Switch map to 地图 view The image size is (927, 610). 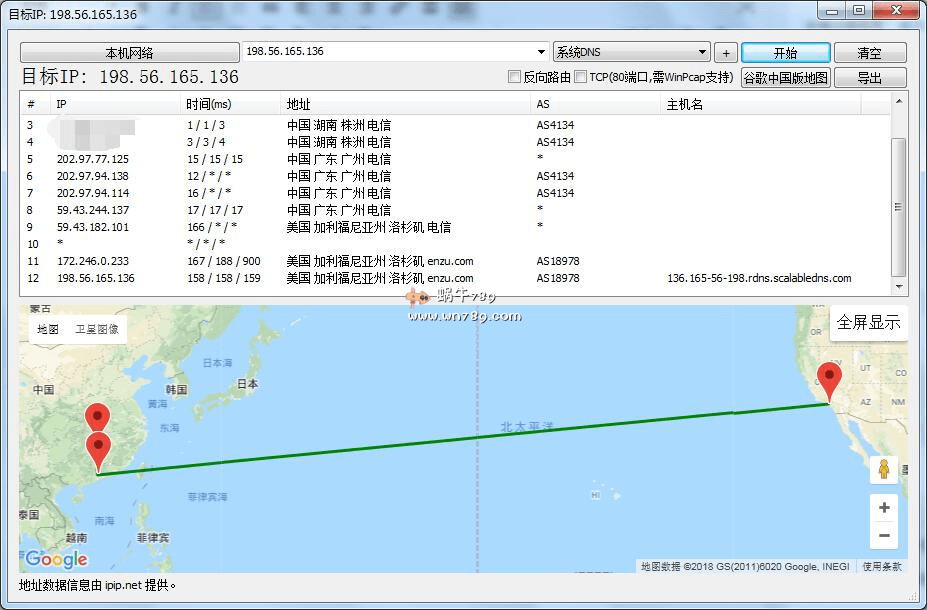(48, 329)
